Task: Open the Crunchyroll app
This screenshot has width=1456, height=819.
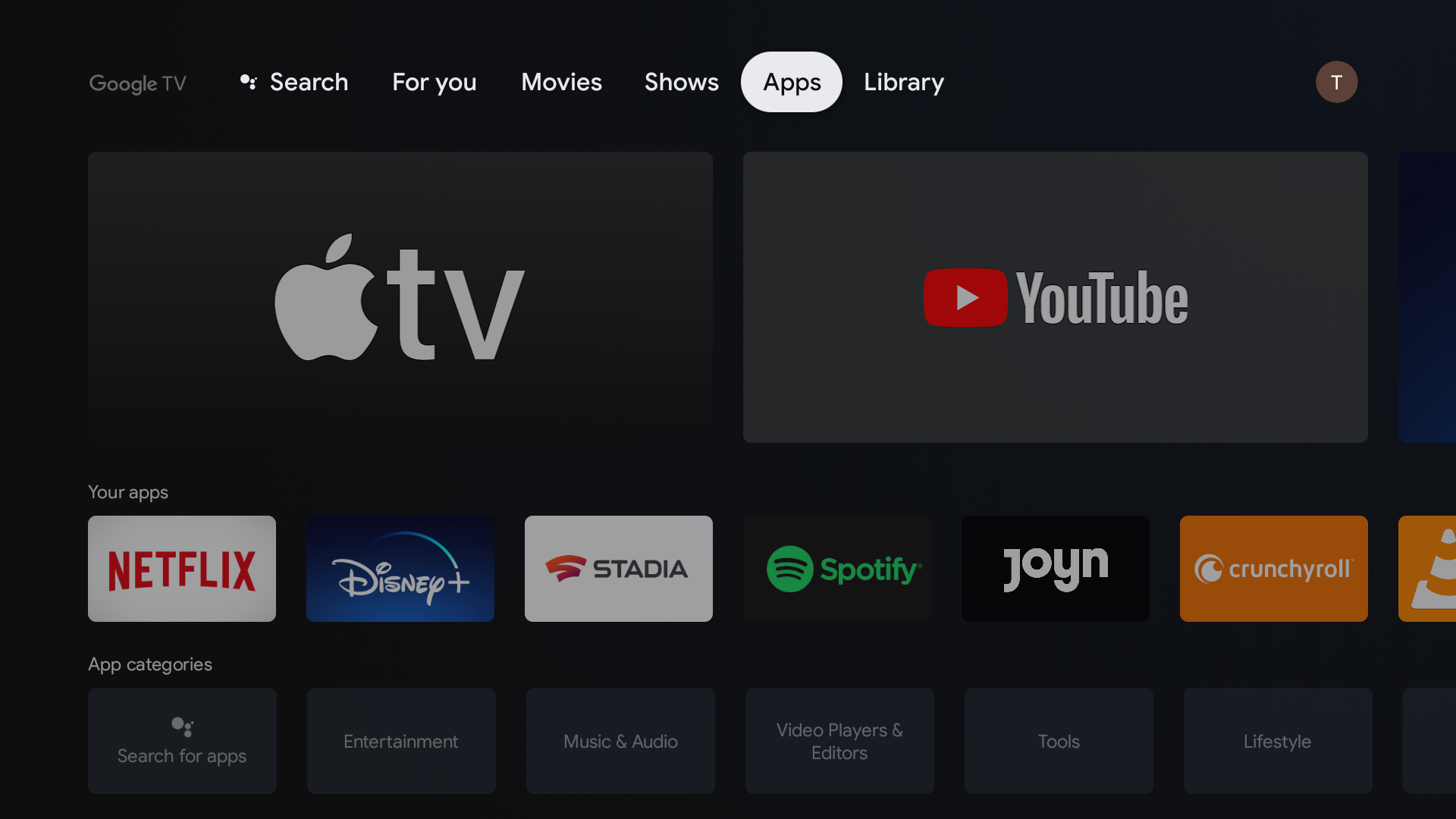Action: point(1273,568)
